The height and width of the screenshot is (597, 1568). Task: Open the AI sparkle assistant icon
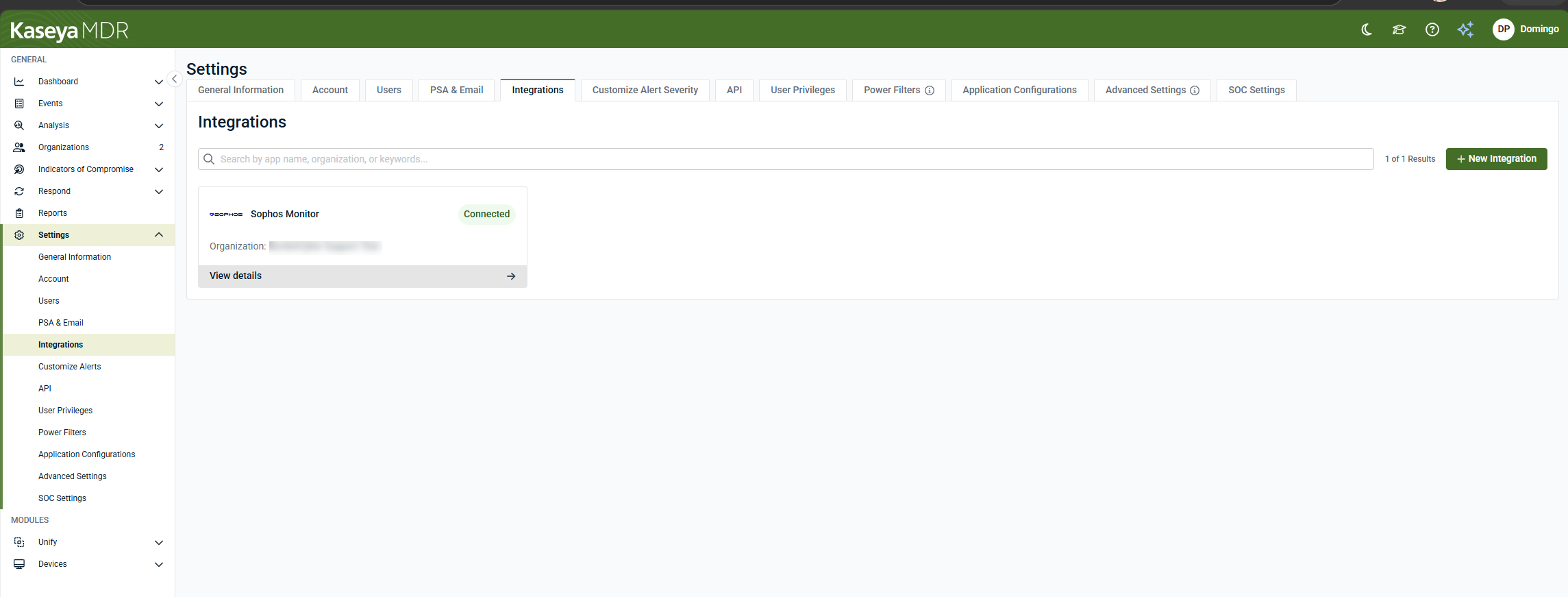[1465, 29]
